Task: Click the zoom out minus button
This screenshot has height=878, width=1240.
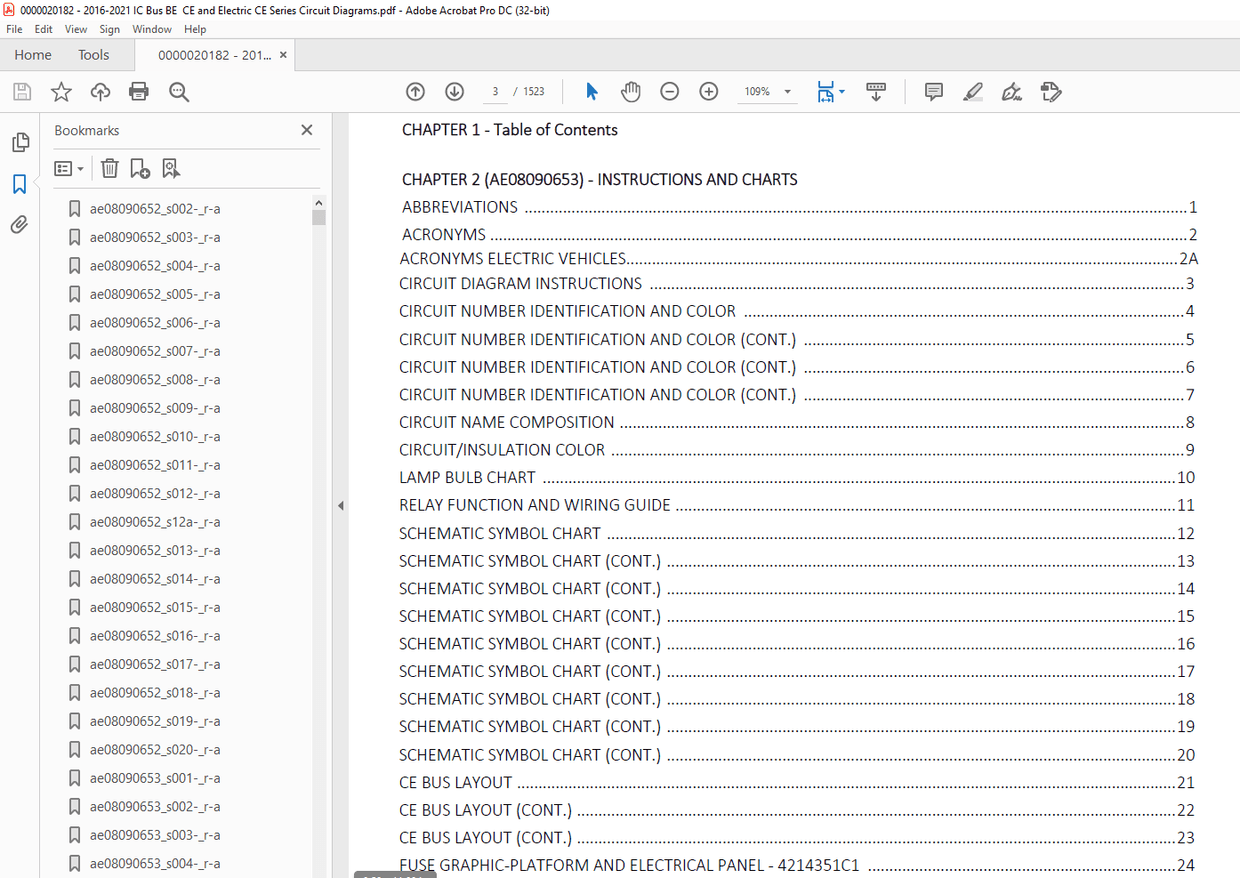Action: tap(669, 92)
